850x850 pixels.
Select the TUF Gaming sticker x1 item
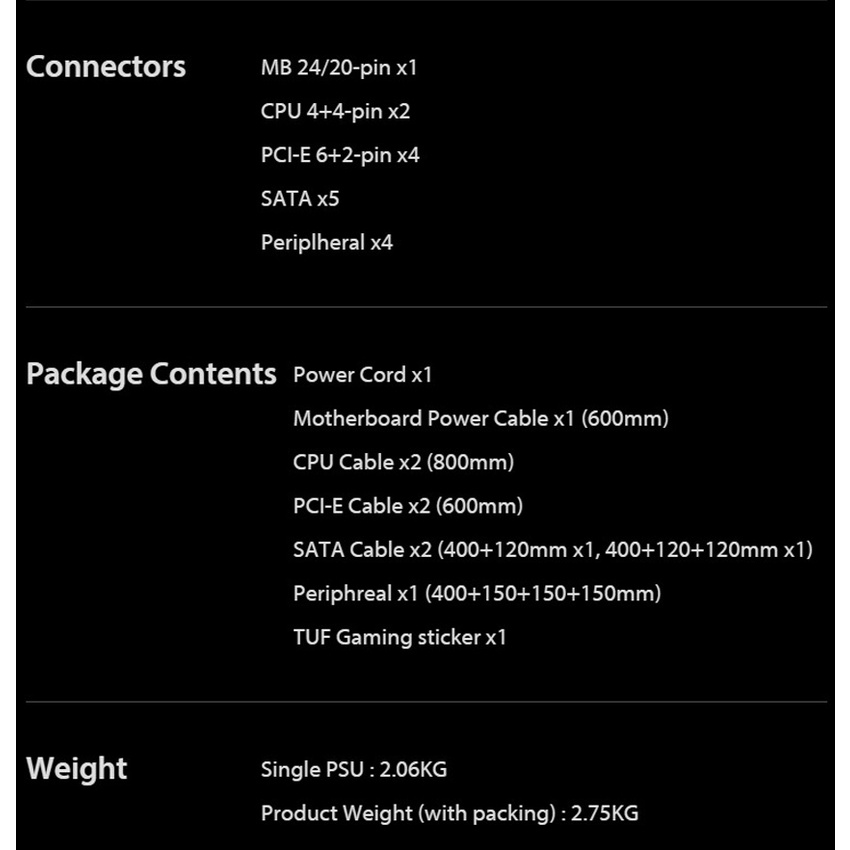399,637
